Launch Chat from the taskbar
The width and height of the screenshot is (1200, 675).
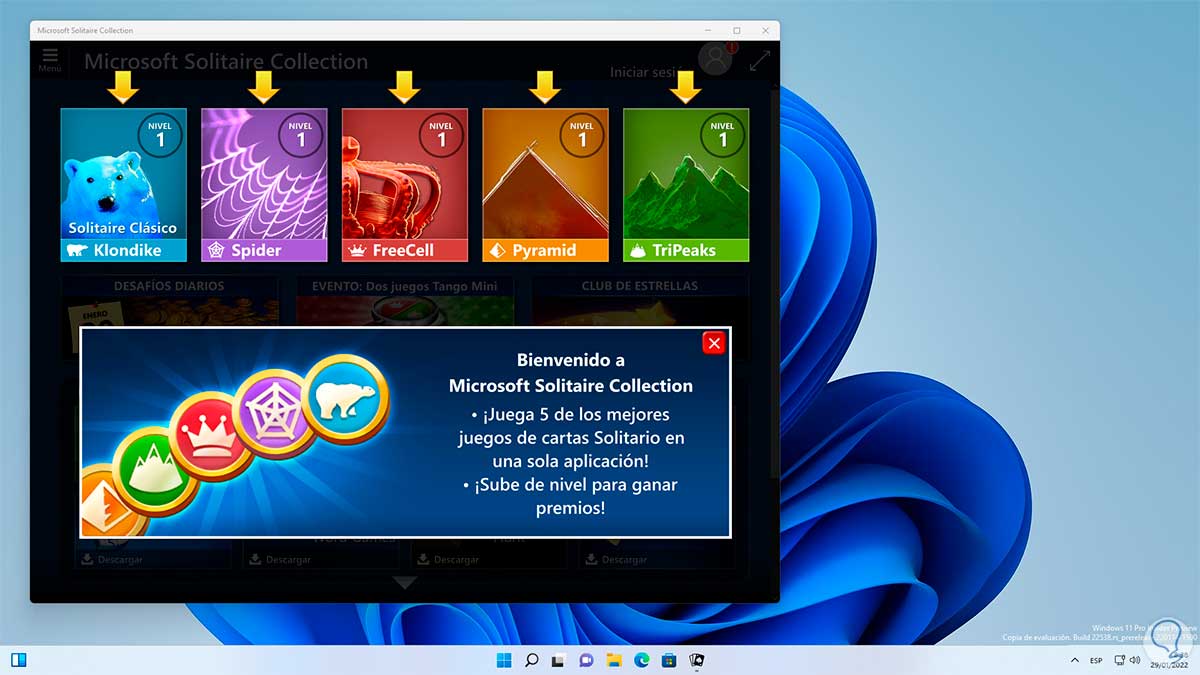[587, 660]
